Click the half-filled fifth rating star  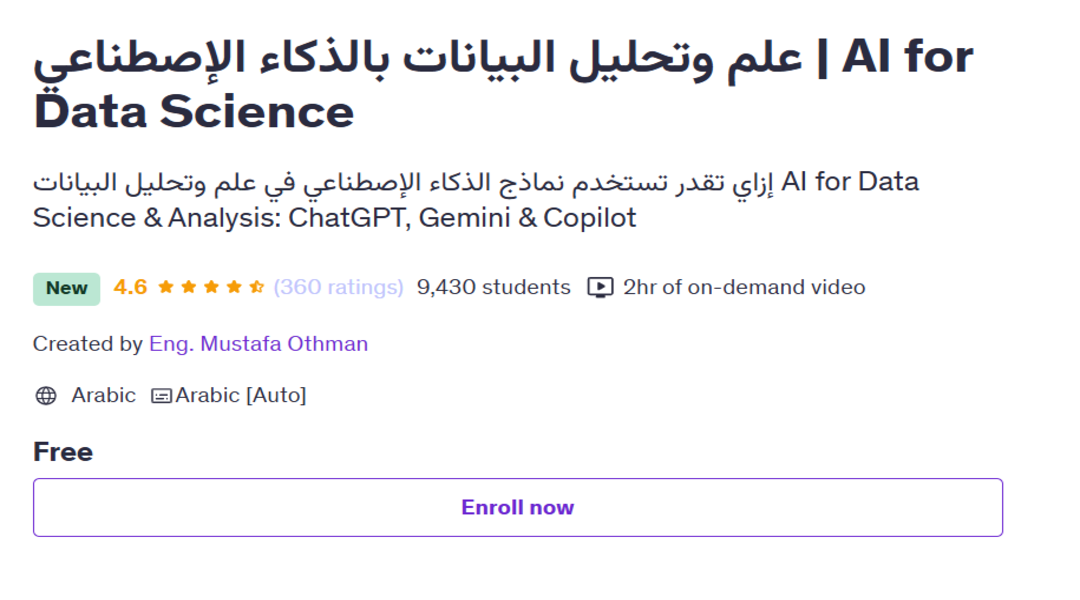pos(256,288)
